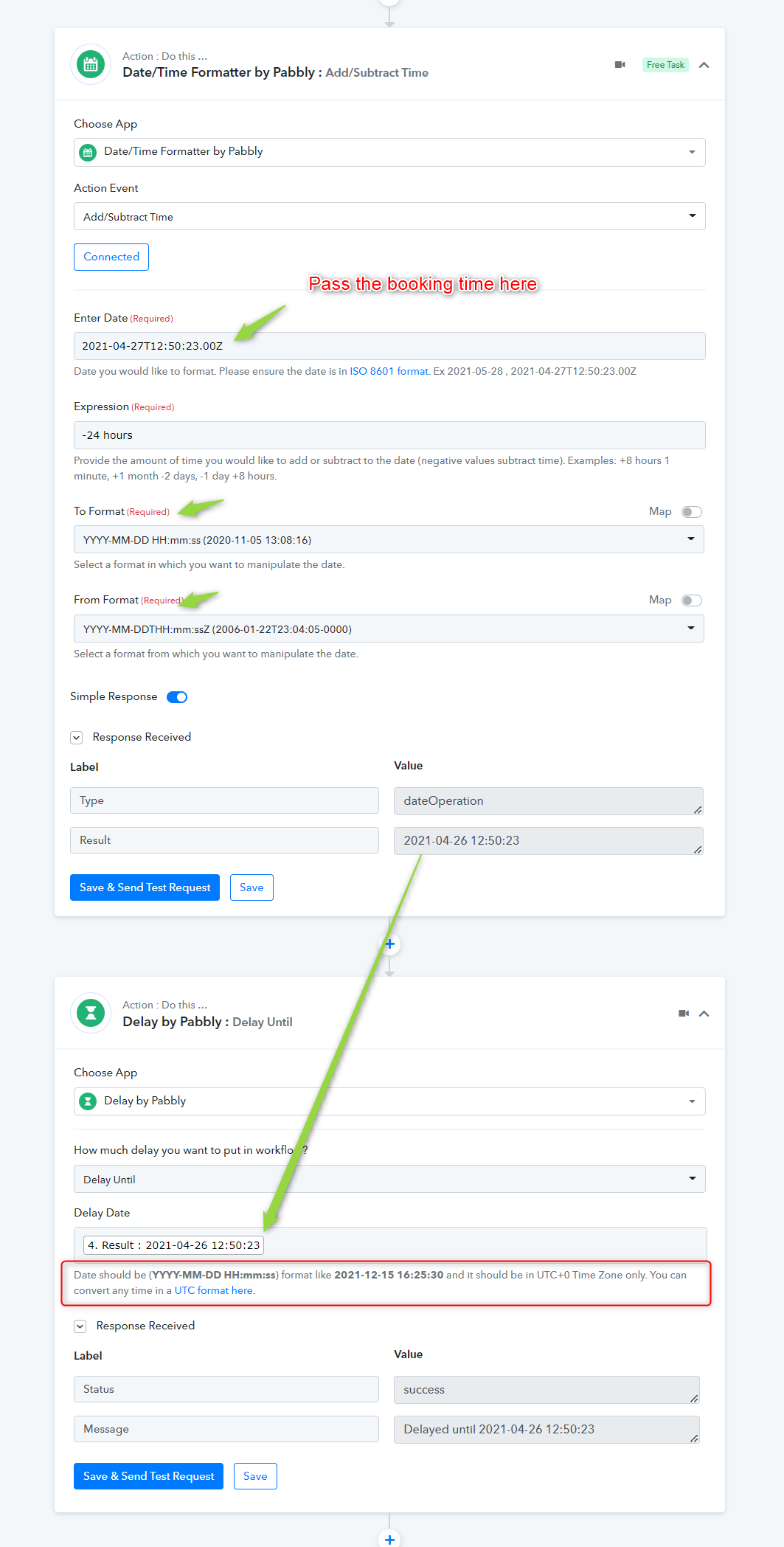This screenshot has height=1547, width=784.
Task: Collapse Response Received in Date/Time Formatter
Action: click(77, 738)
